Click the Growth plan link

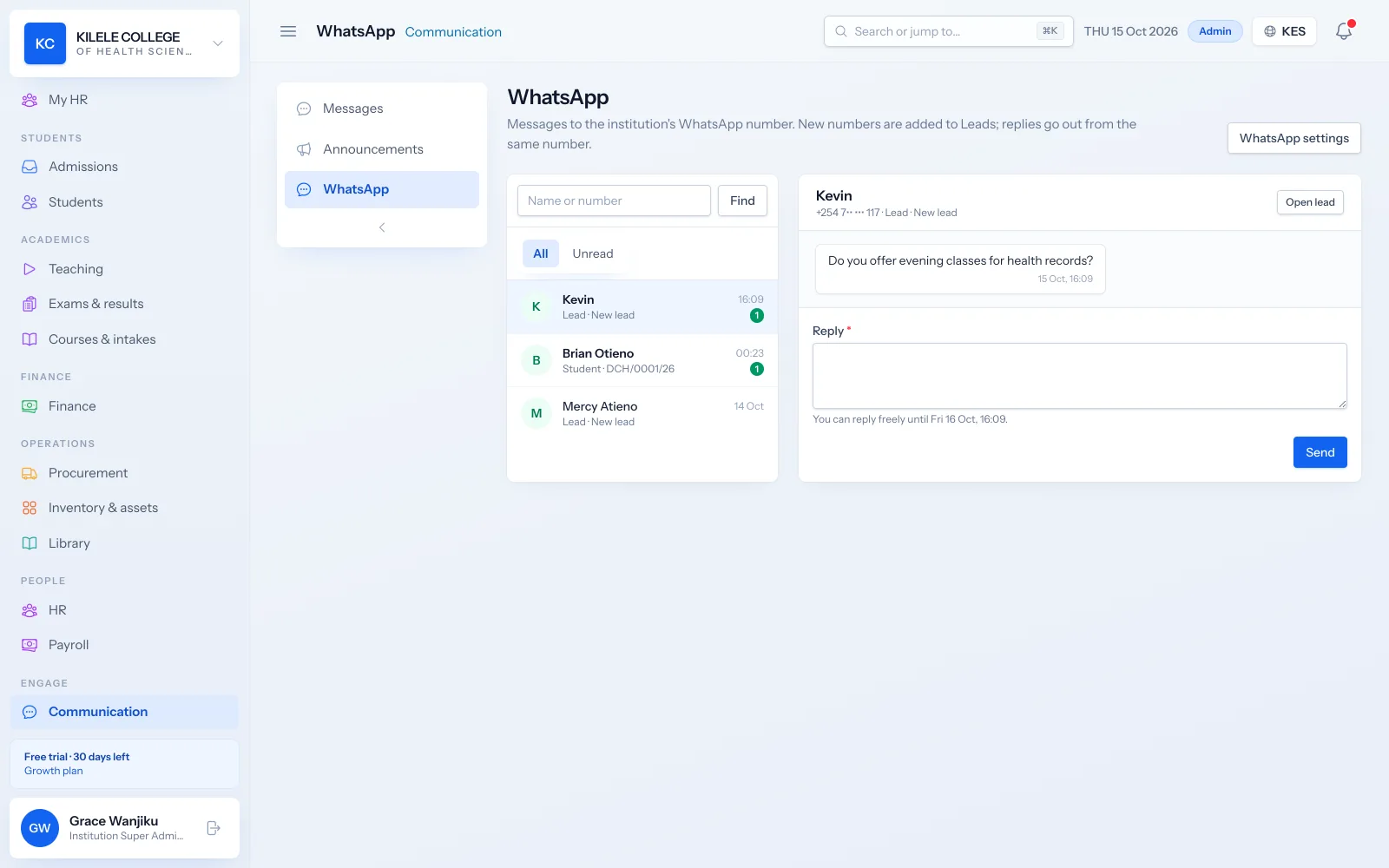[54, 771]
